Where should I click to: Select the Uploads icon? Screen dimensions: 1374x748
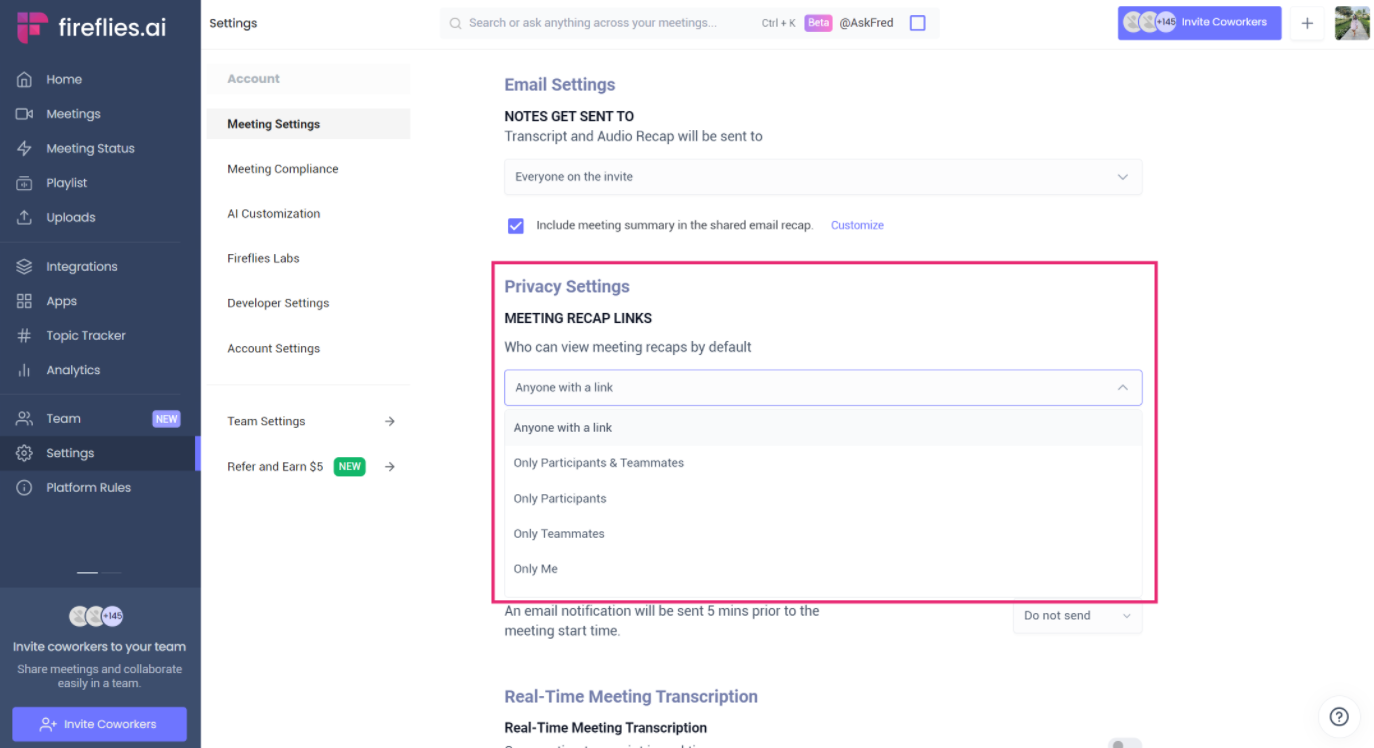point(68,217)
